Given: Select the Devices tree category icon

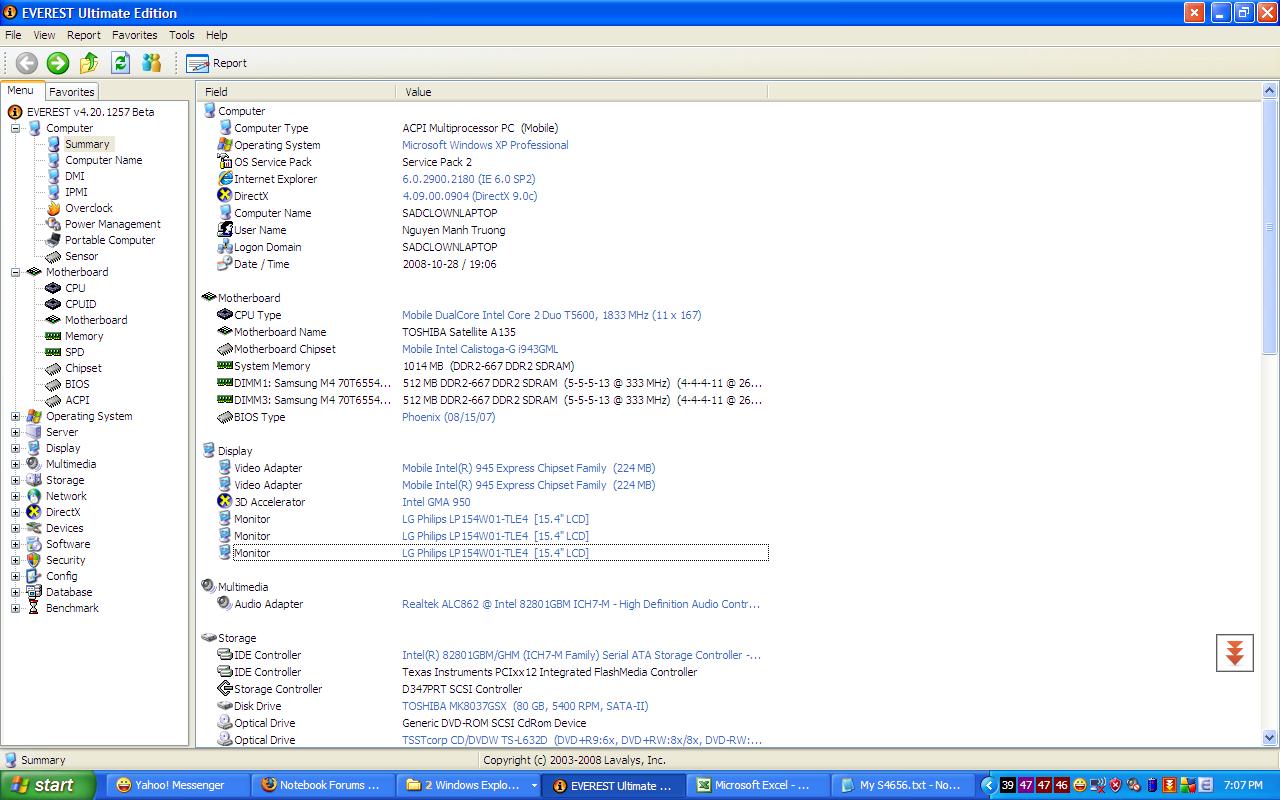Looking at the screenshot, I should click(34, 528).
